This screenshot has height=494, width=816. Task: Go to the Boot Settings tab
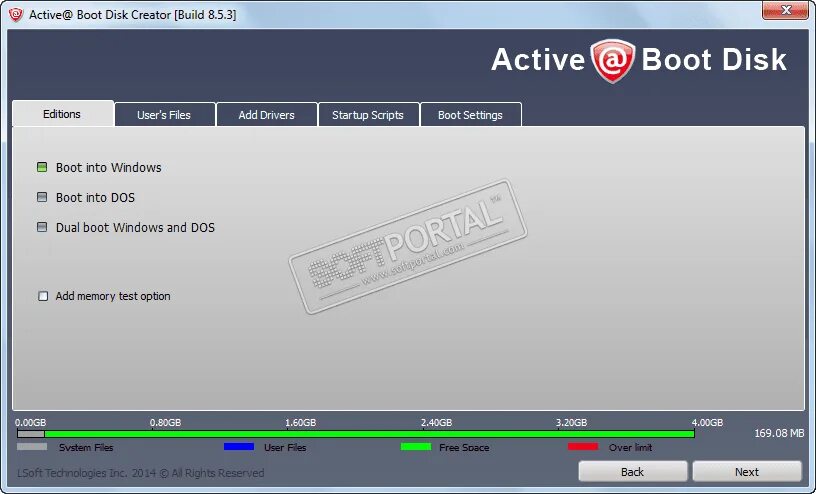[x=470, y=115]
